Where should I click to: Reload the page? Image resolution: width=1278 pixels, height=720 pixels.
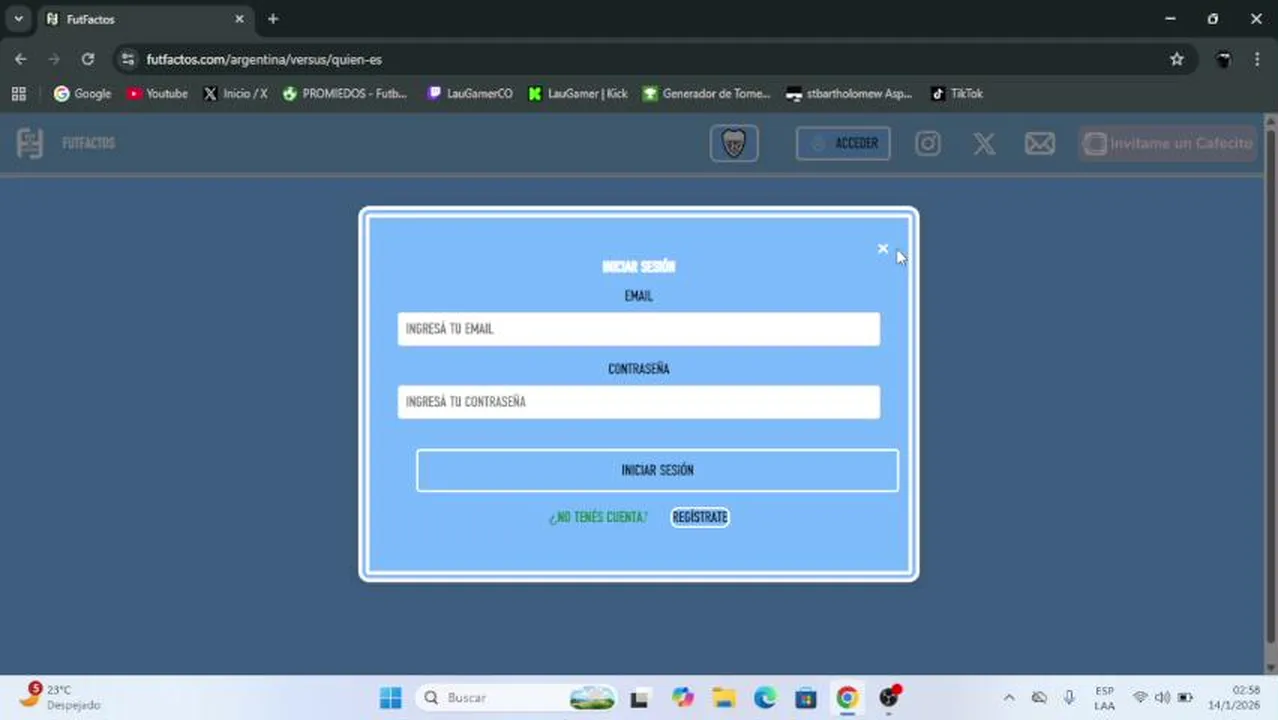pos(88,59)
